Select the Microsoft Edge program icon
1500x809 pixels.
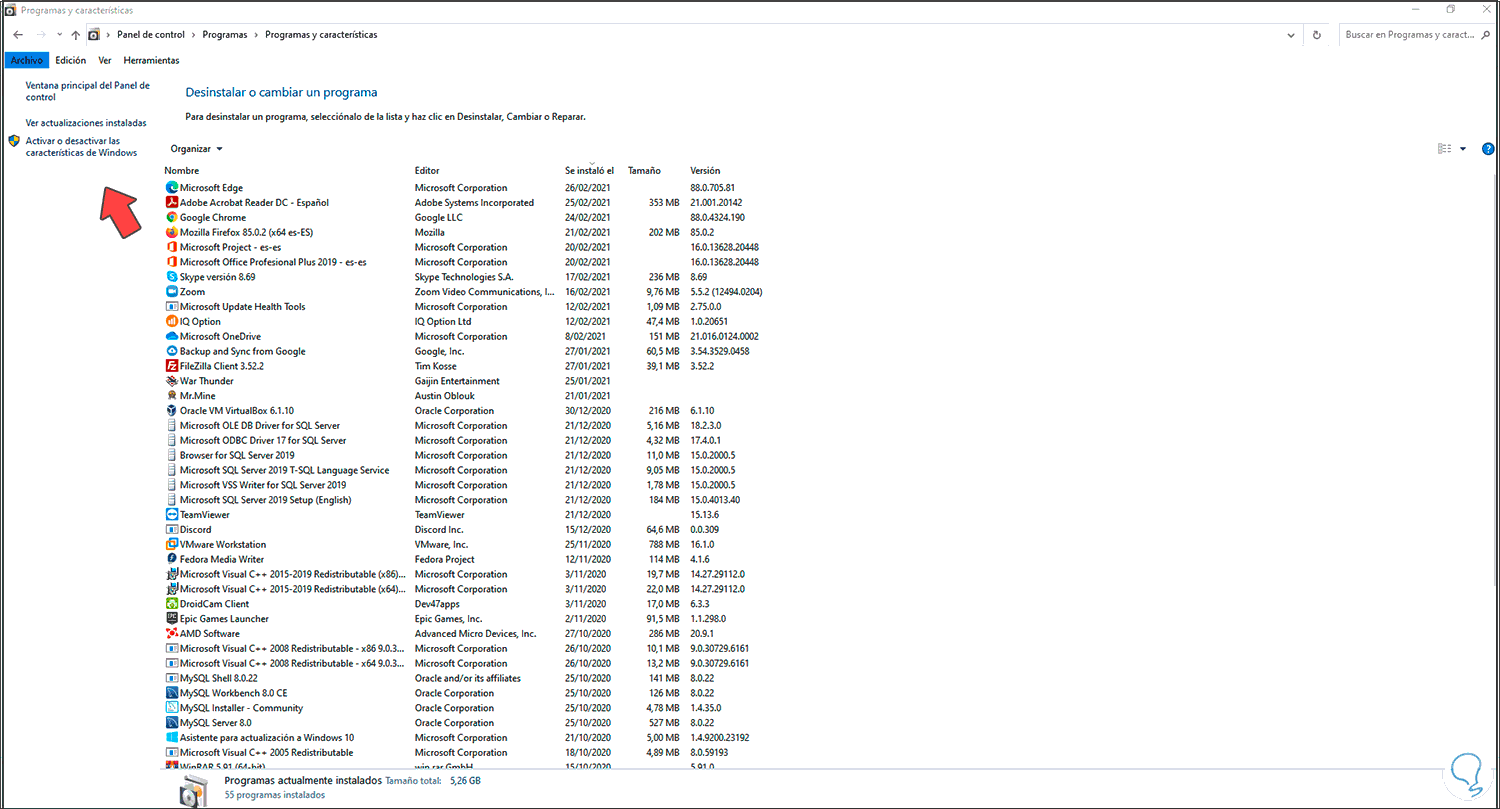pos(172,187)
